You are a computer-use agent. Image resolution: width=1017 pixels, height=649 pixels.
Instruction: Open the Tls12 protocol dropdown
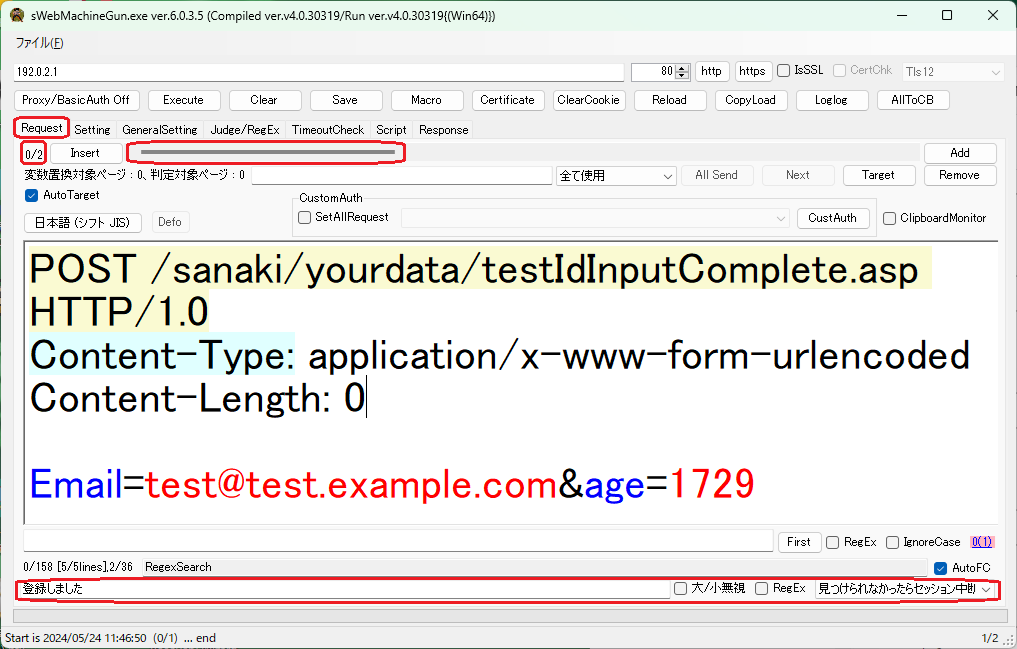[953, 72]
